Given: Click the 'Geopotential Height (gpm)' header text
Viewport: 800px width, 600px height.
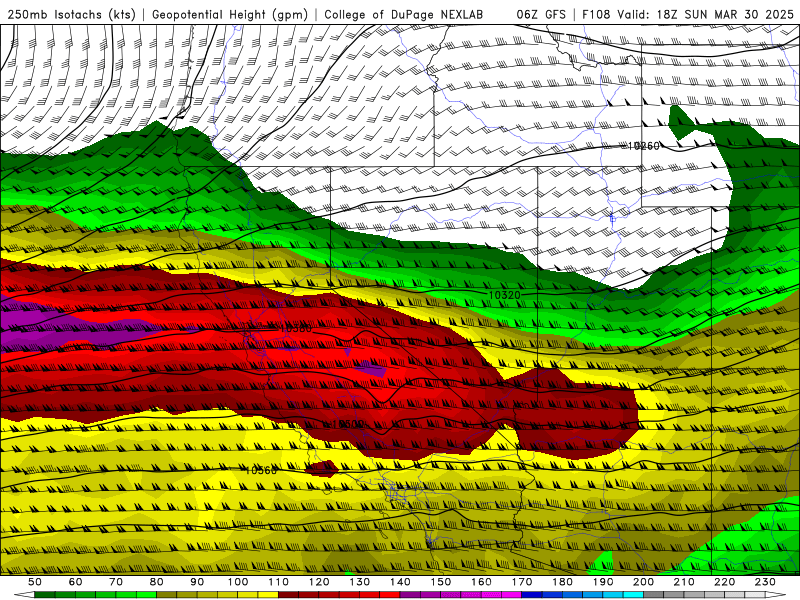Looking at the screenshot, I should coord(230,14).
